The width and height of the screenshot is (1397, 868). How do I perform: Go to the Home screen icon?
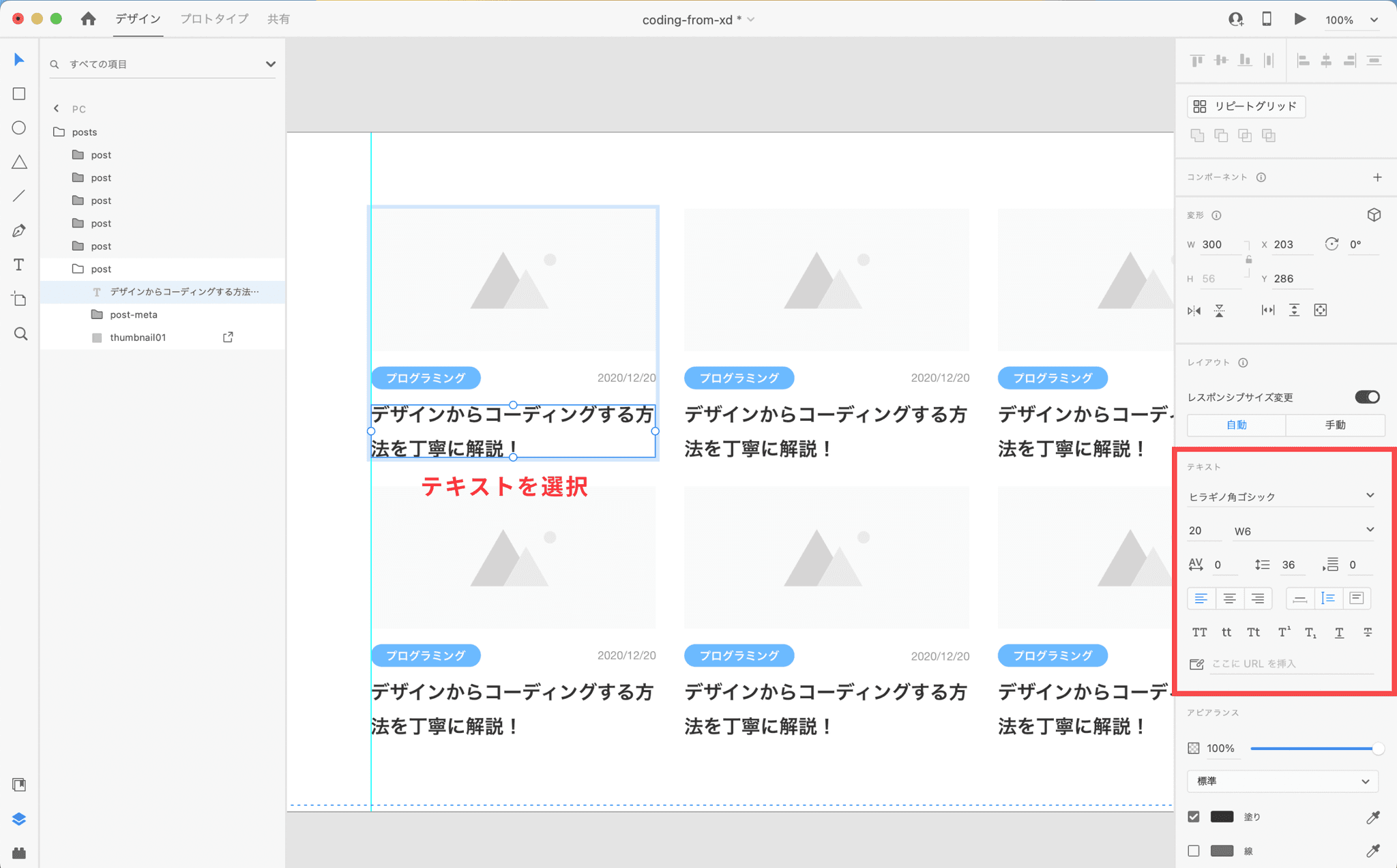pyautogui.click(x=88, y=19)
